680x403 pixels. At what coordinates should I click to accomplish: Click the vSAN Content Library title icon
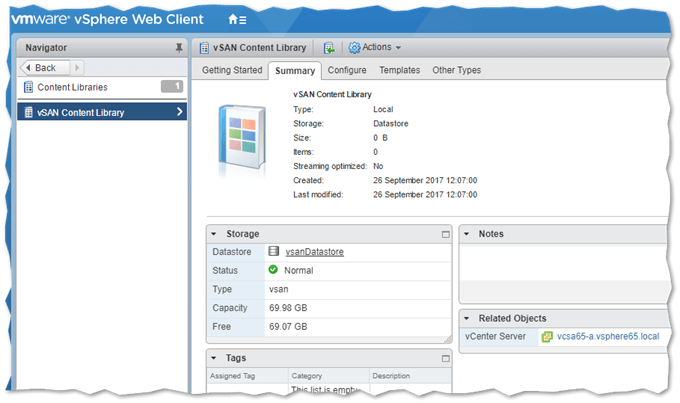pyautogui.click(x=204, y=48)
